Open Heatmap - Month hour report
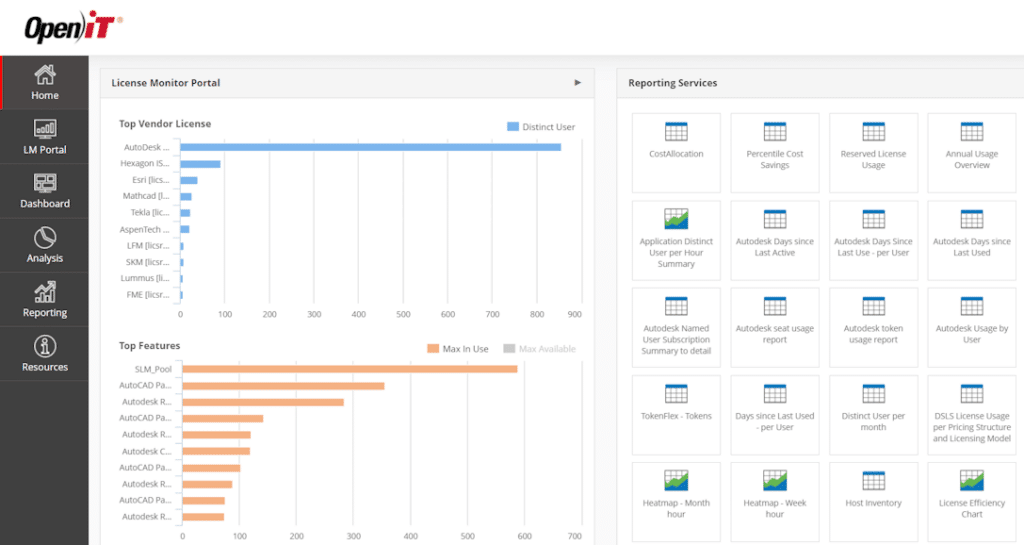Image resolution: width=1024 pixels, height=545 pixels. click(x=676, y=502)
